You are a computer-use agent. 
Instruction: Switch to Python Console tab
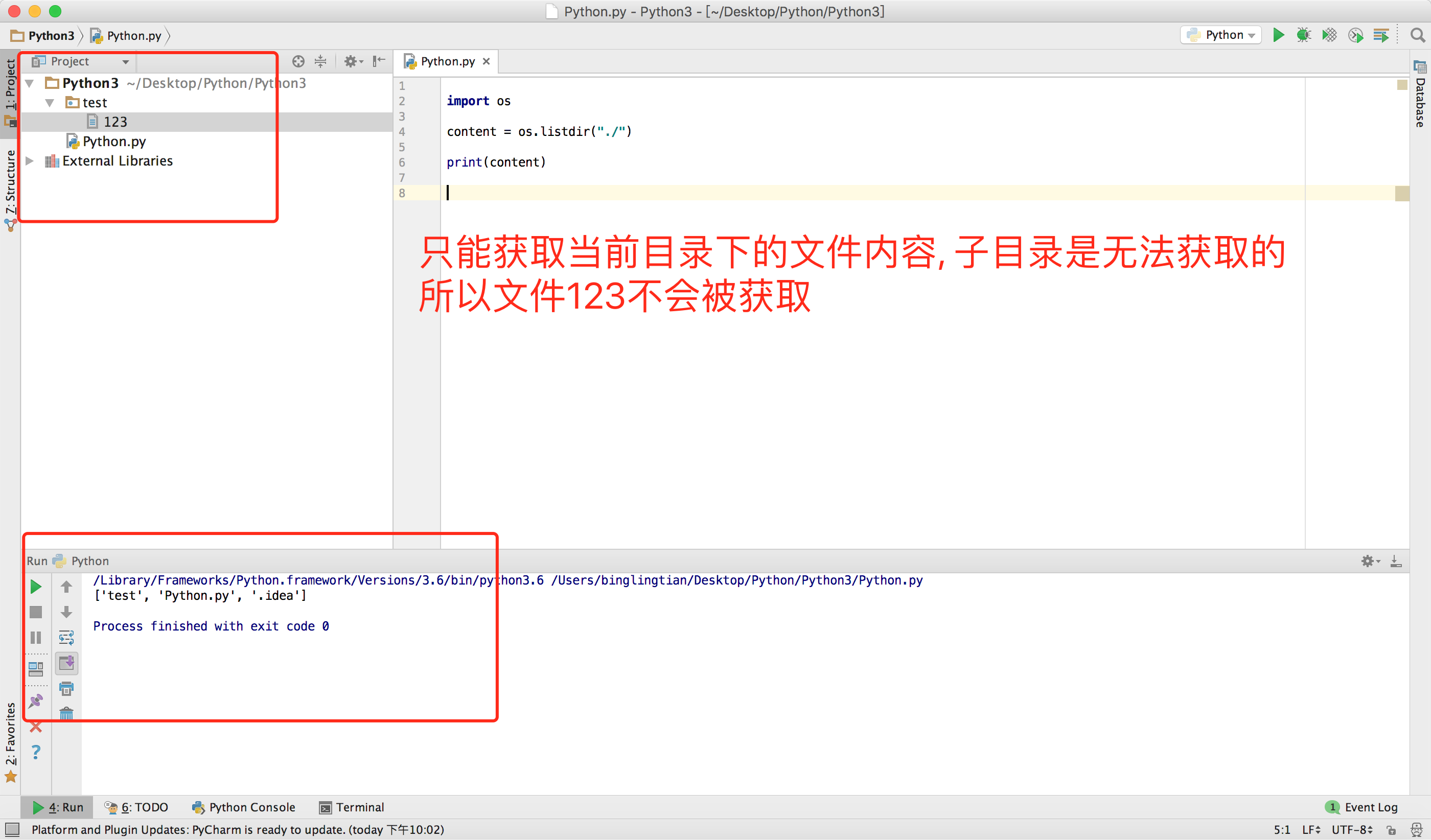point(244,807)
